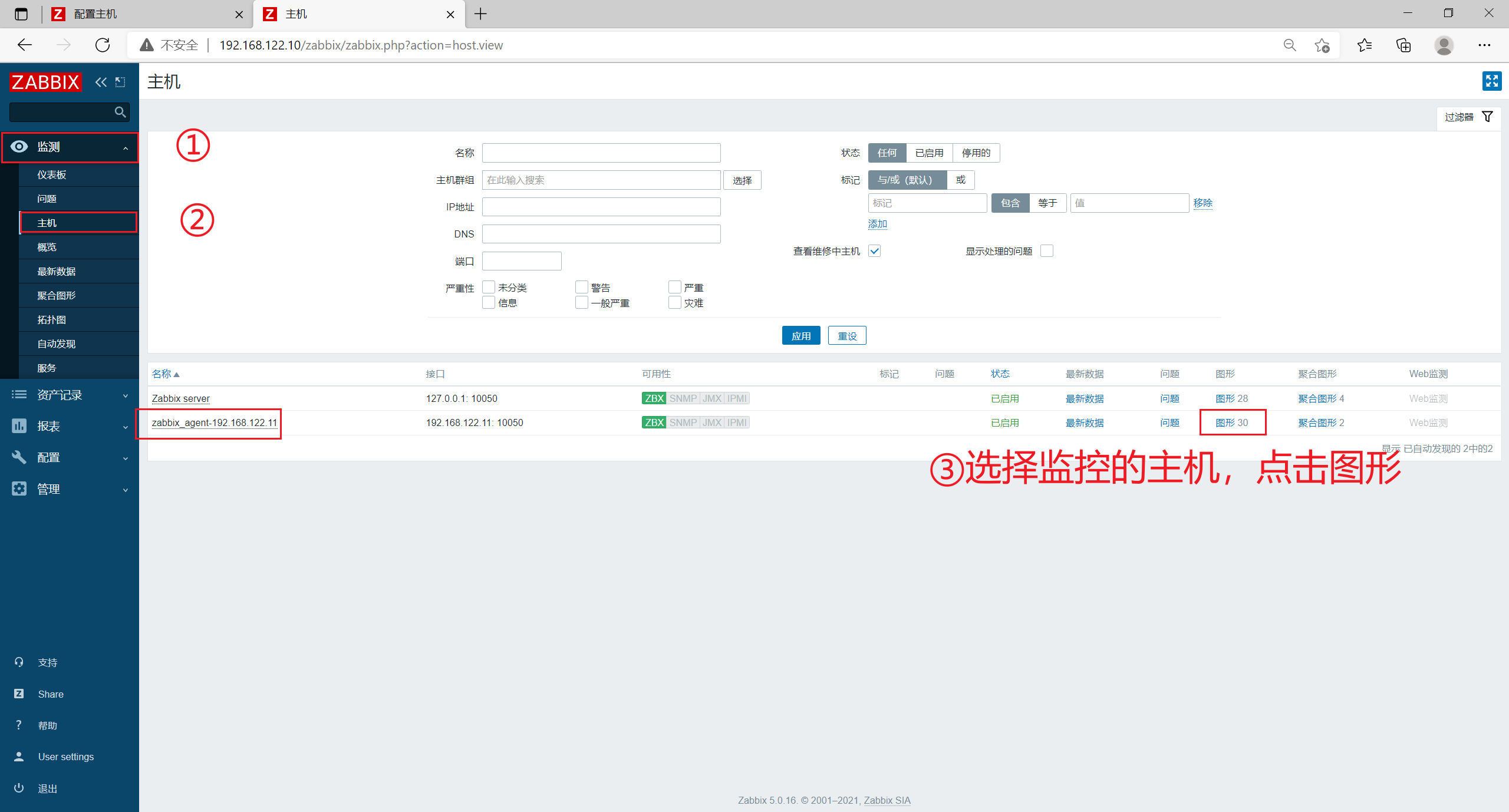The height and width of the screenshot is (812, 1509).
Task: Click the 名称 filter input field
Action: pyautogui.click(x=601, y=153)
